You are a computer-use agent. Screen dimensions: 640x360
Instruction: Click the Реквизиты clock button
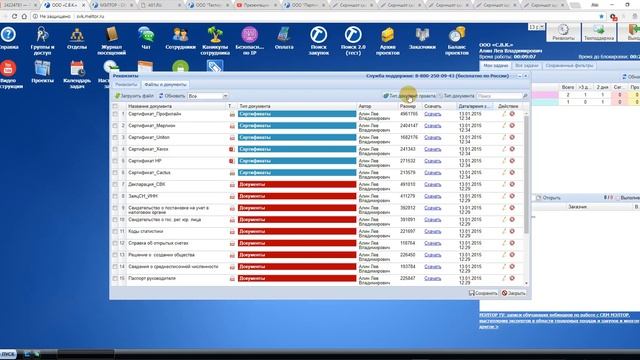coord(563,32)
